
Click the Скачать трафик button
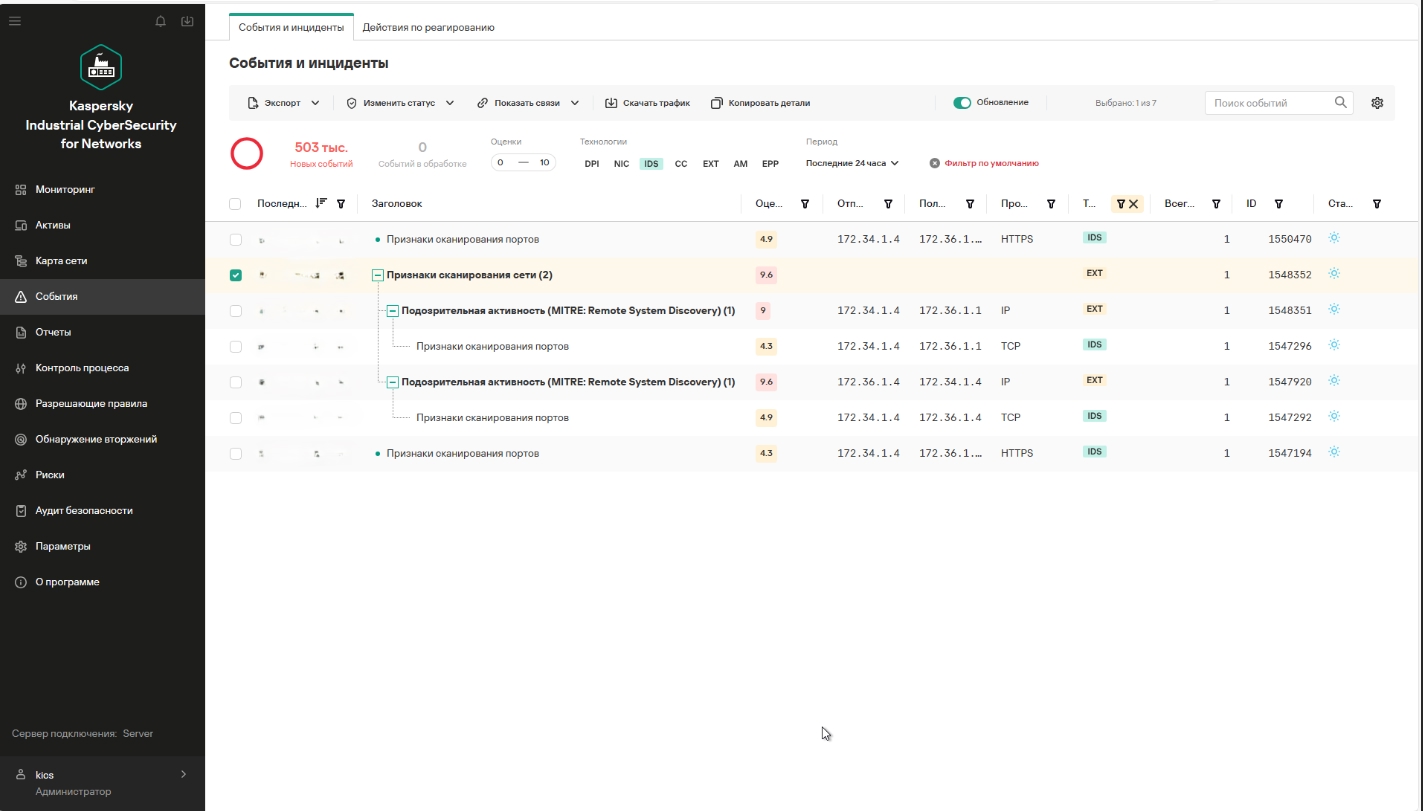pyautogui.click(x=647, y=103)
